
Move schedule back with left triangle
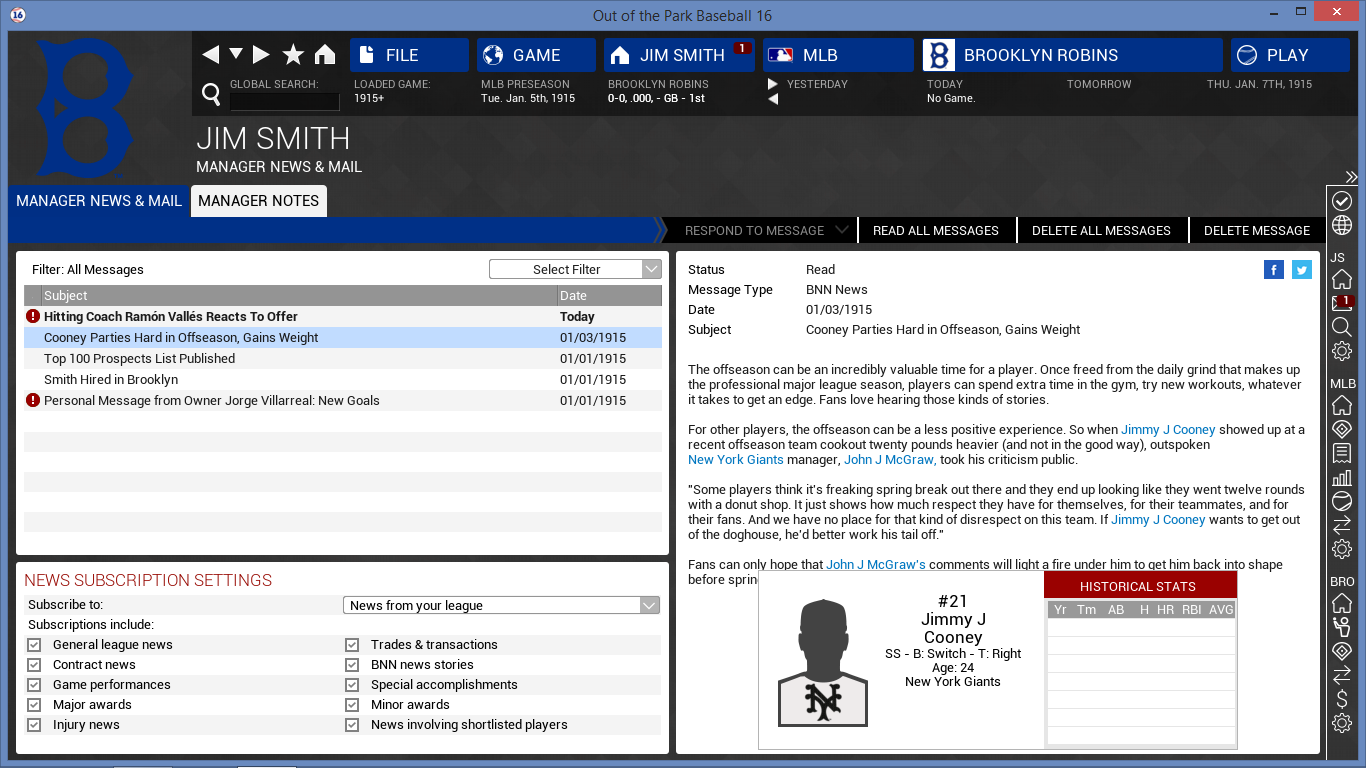[x=772, y=99]
